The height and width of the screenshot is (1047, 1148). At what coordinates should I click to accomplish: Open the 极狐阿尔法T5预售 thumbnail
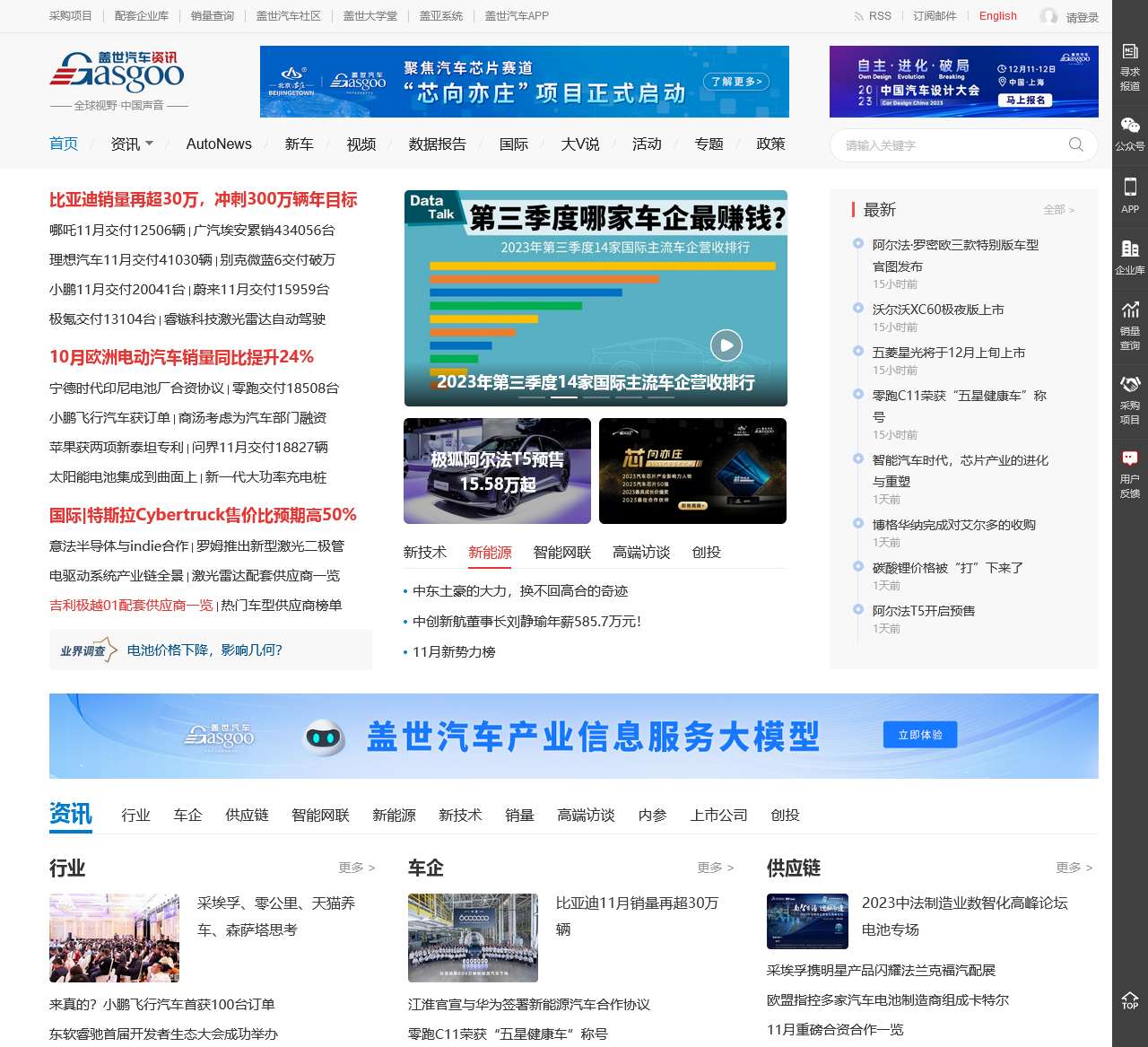[x=497, y=471]
